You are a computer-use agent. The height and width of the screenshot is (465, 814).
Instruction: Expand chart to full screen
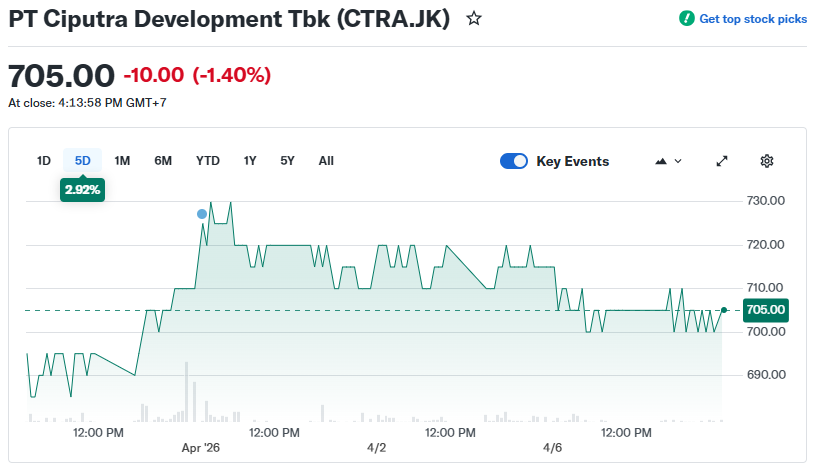pyautogui.click(x=722, y=161)
